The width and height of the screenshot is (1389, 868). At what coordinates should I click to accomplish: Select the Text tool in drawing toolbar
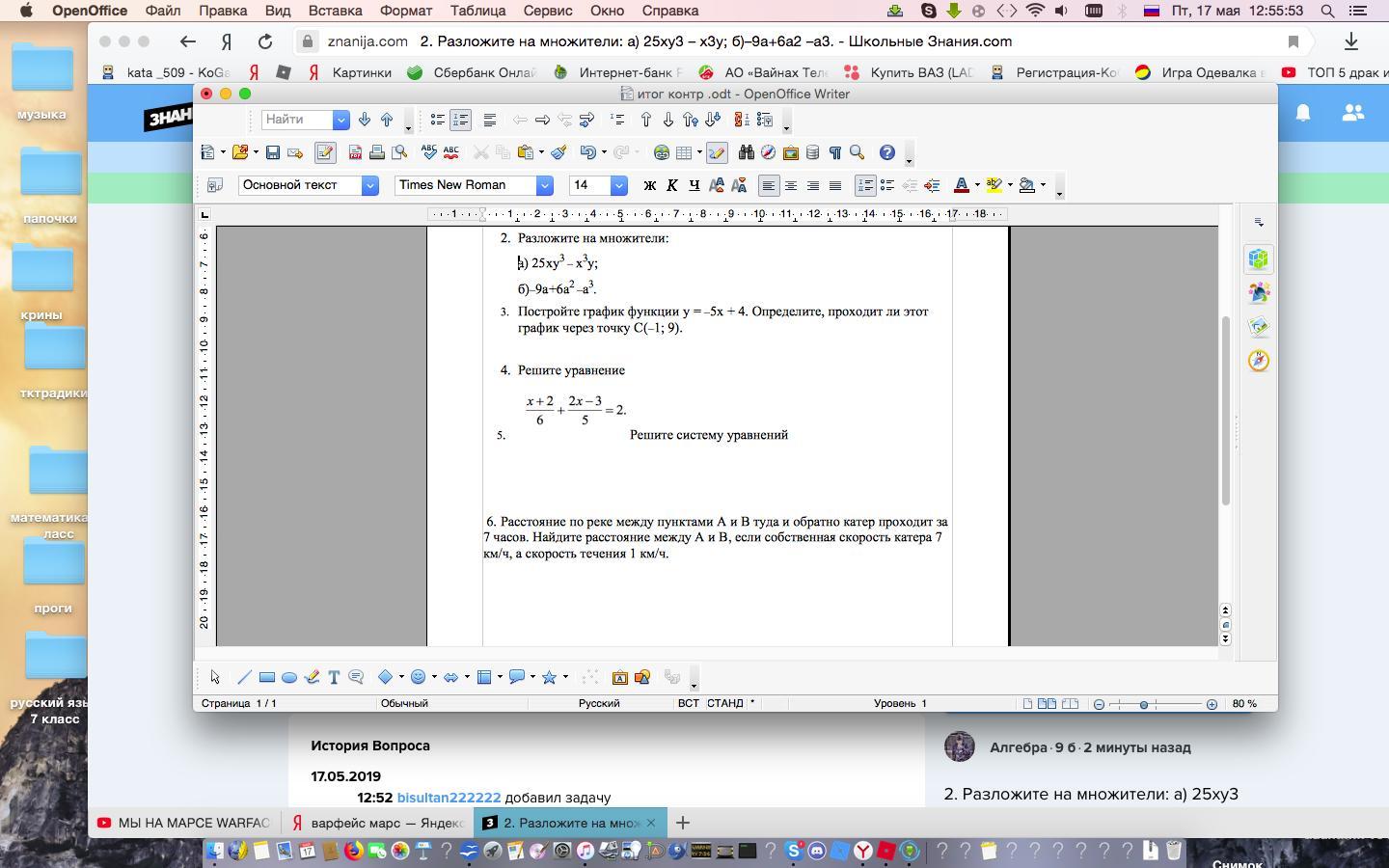(334, 677)
